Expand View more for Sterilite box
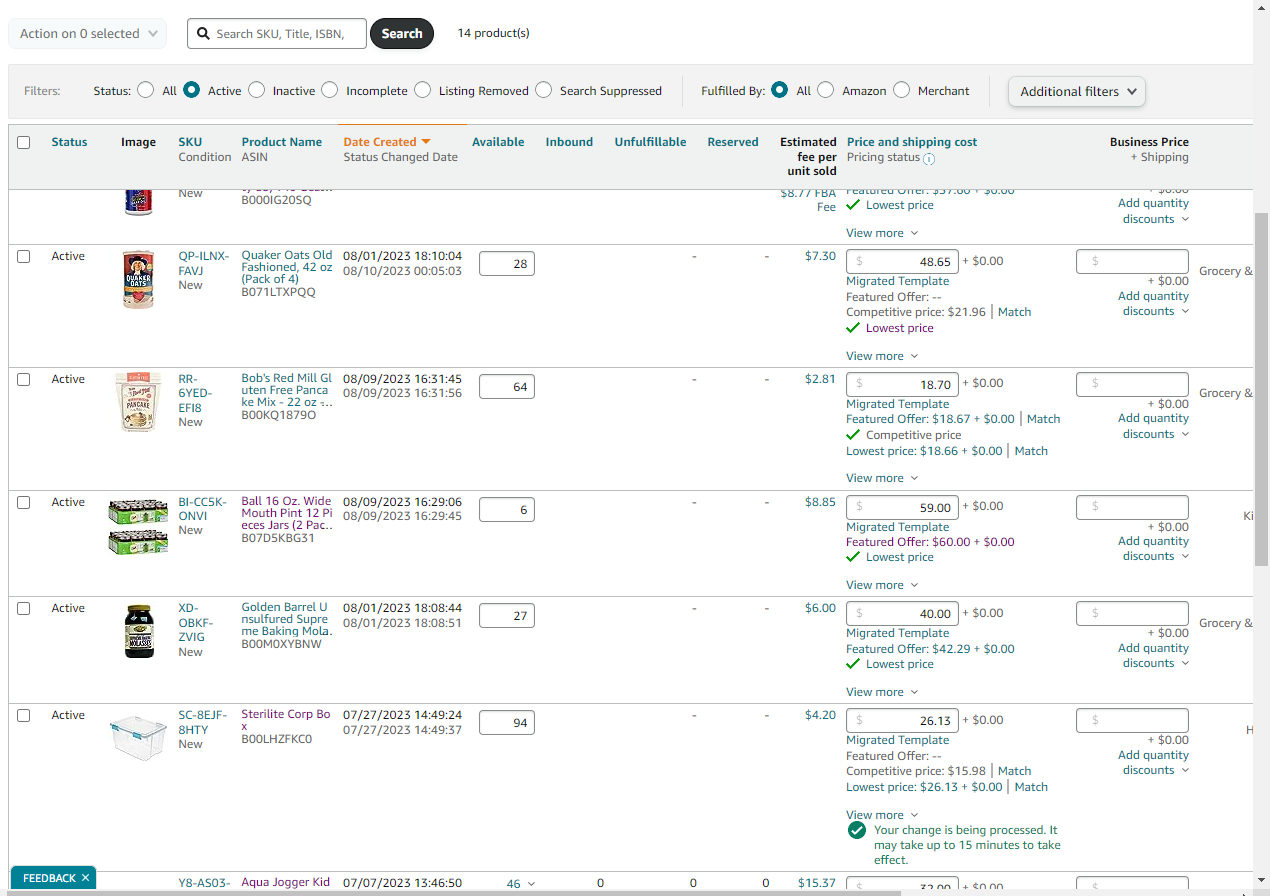This screenshot has width=1270, height=896. coord(882,815)
